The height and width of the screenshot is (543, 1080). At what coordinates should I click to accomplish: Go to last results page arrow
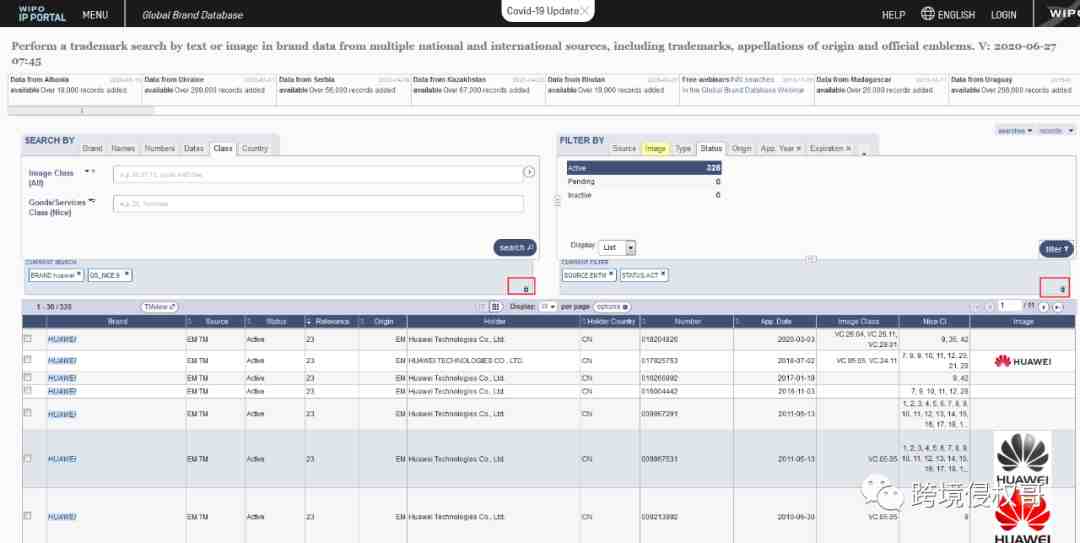(1057, 307)
